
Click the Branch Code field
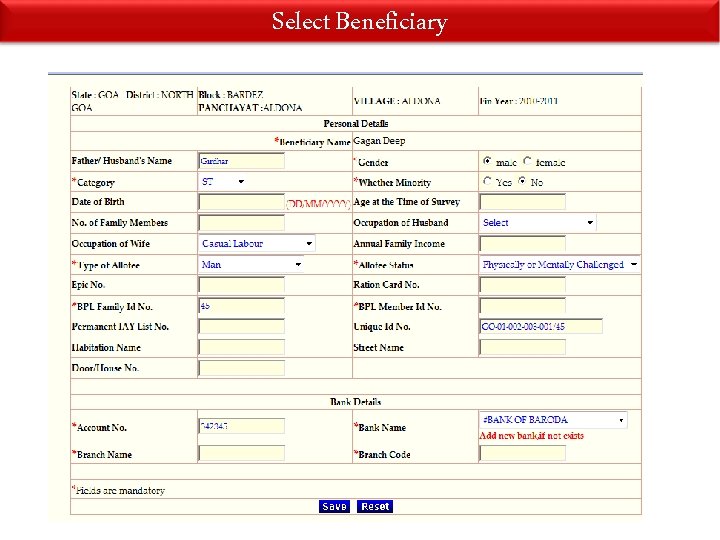[x=523, y=454]
